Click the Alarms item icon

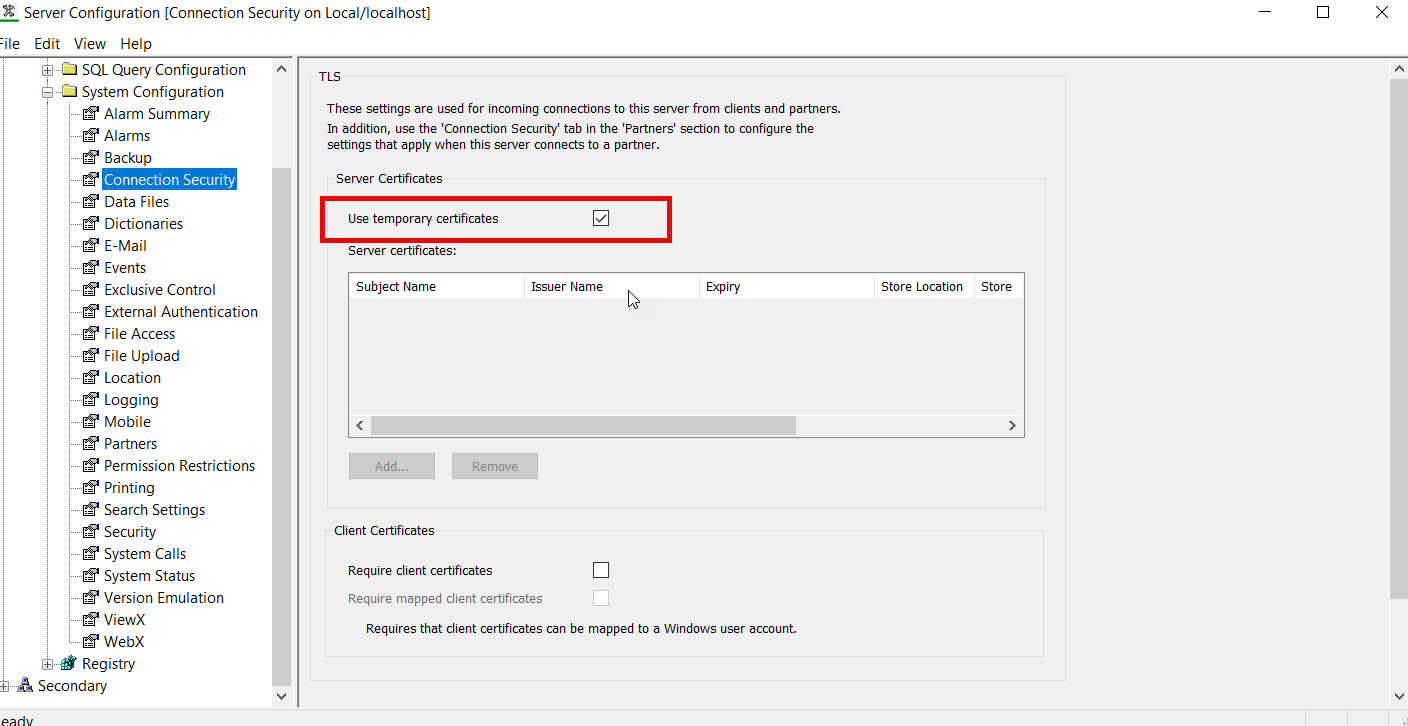[x=90, y=136]
